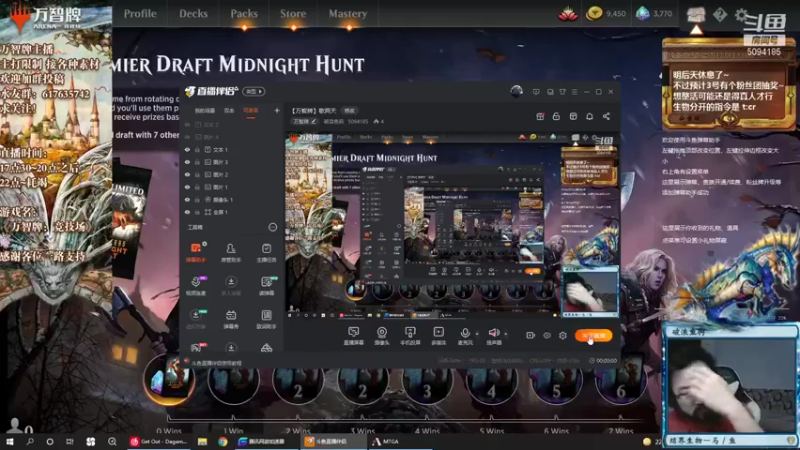Click the gift box icon in stream header
Image resolution: width=800 pixels, height=450 pixels.
pyautogui.click(x=540, y=116)
